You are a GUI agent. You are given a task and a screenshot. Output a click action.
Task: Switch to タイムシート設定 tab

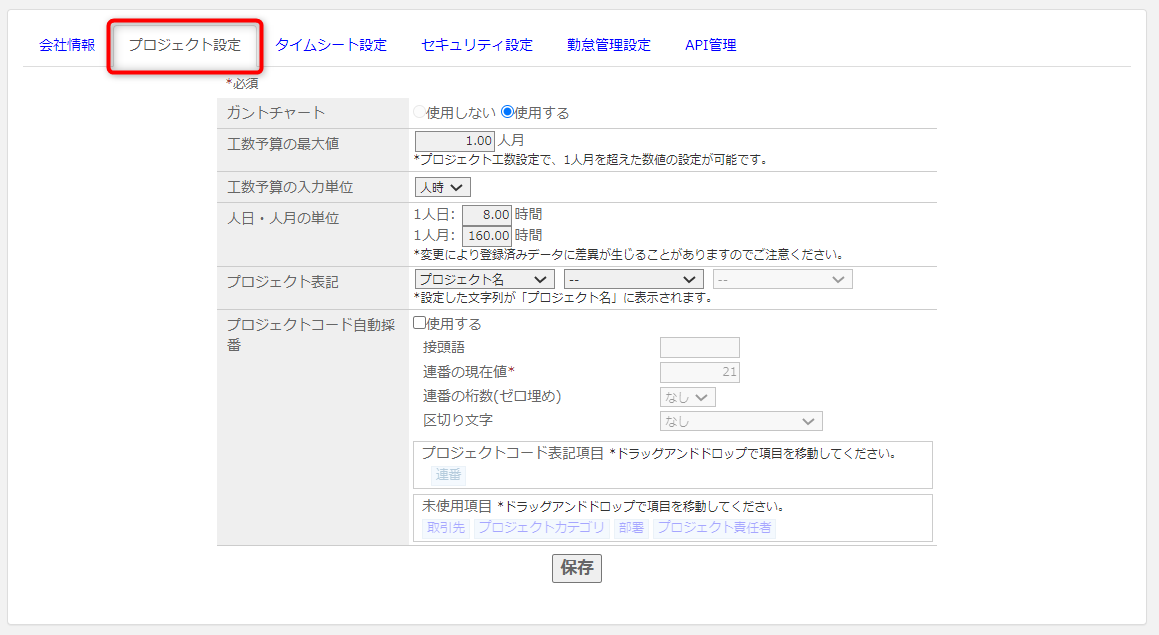click(x=331, y=45)
